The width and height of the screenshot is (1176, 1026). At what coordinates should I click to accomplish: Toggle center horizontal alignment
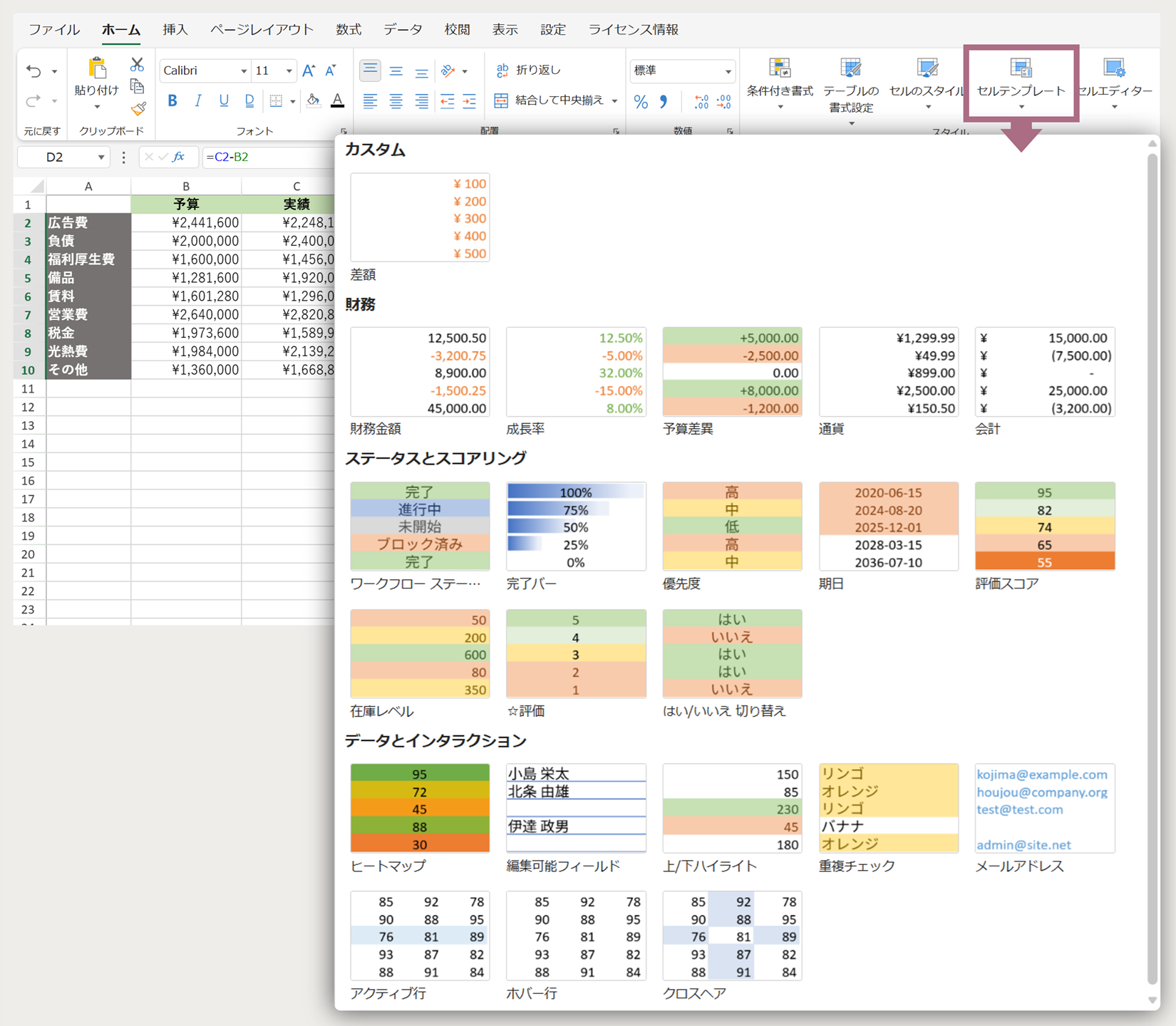(x=396, y=101)
